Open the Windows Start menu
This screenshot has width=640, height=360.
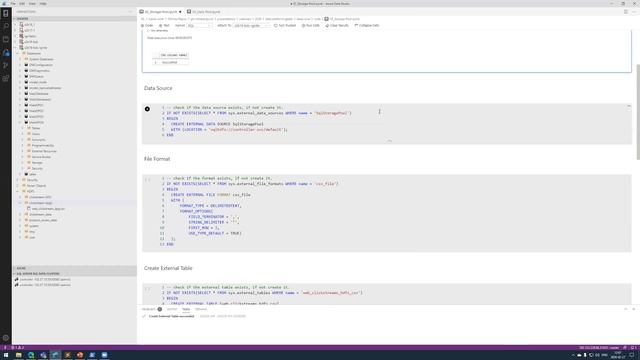pyautogui.click(x=6, y=355)
